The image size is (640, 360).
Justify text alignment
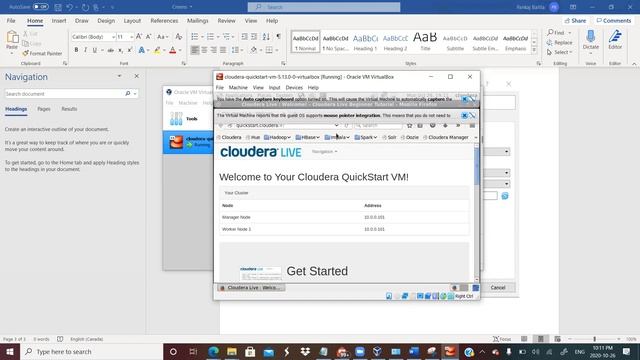(223, 50)
